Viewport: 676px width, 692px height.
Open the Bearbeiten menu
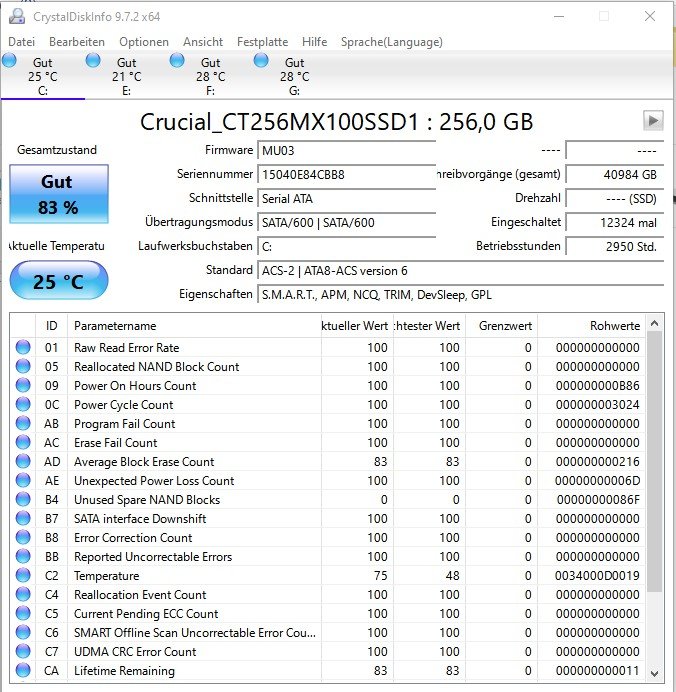coord(77,42)
